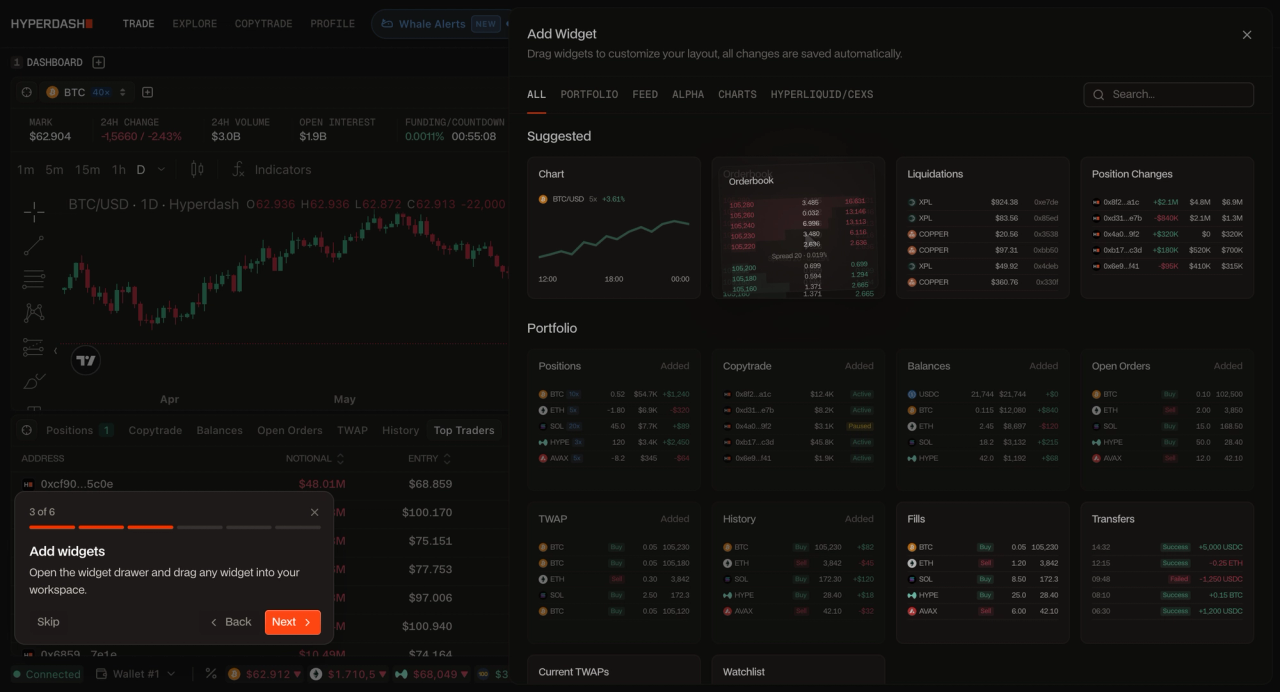The width and height of the screenshot is (1280, 692).
Task: Set chart interval to 5m
Action: pyautogui.click(x=54, y=169)
